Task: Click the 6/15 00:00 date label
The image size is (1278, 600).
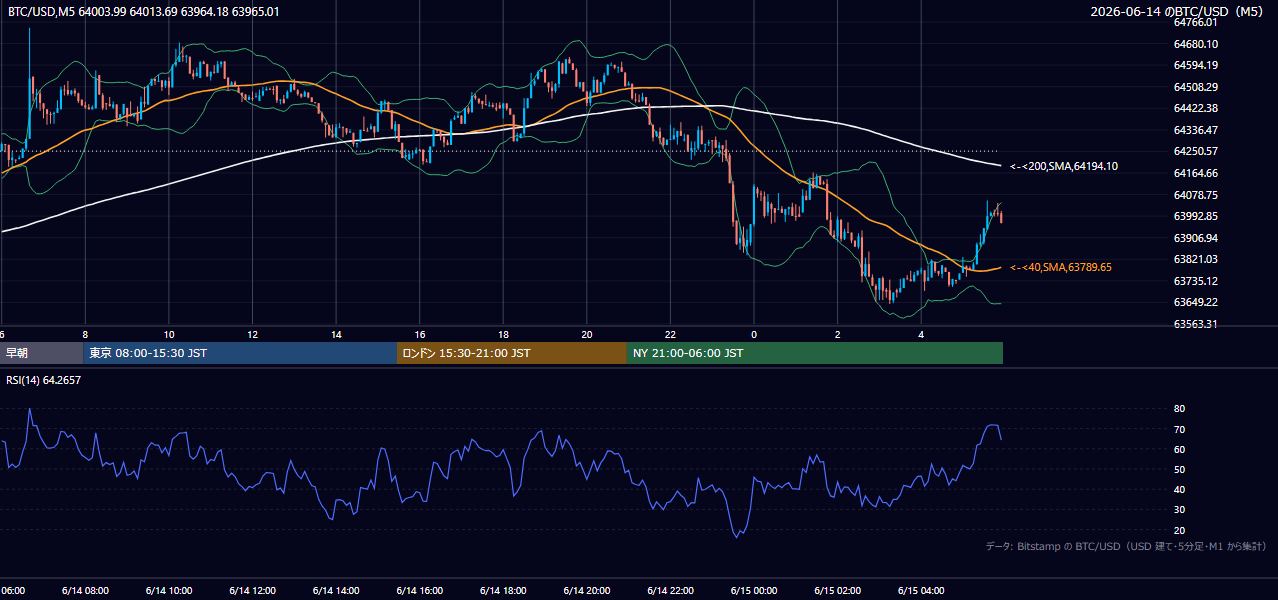Action: click(x=754, y=591)
